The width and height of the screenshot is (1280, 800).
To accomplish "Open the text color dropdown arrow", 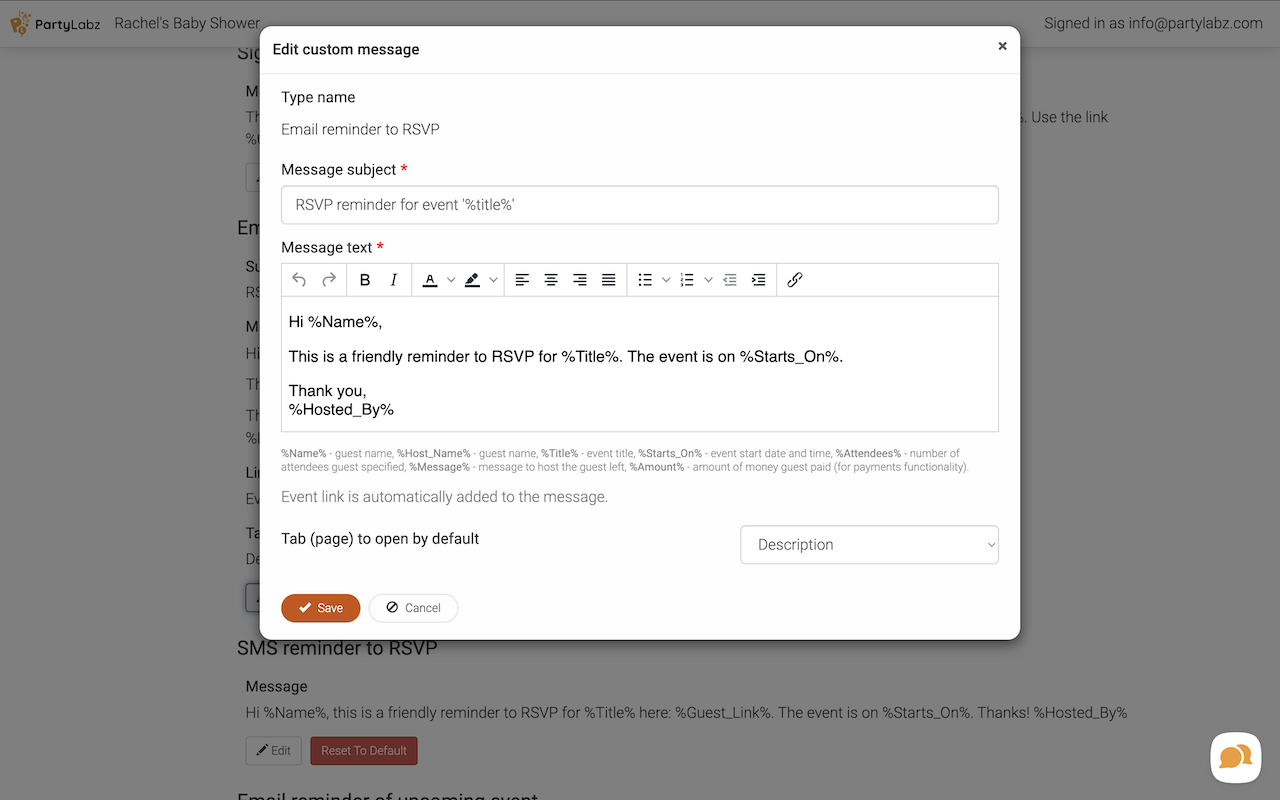I will 451,280.
